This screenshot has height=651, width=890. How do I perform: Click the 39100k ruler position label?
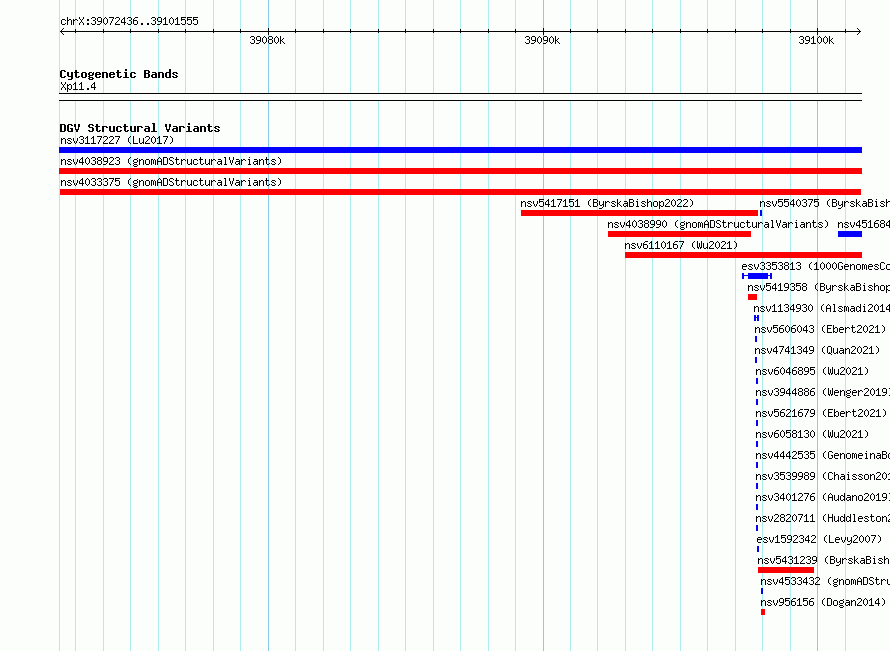816,40
